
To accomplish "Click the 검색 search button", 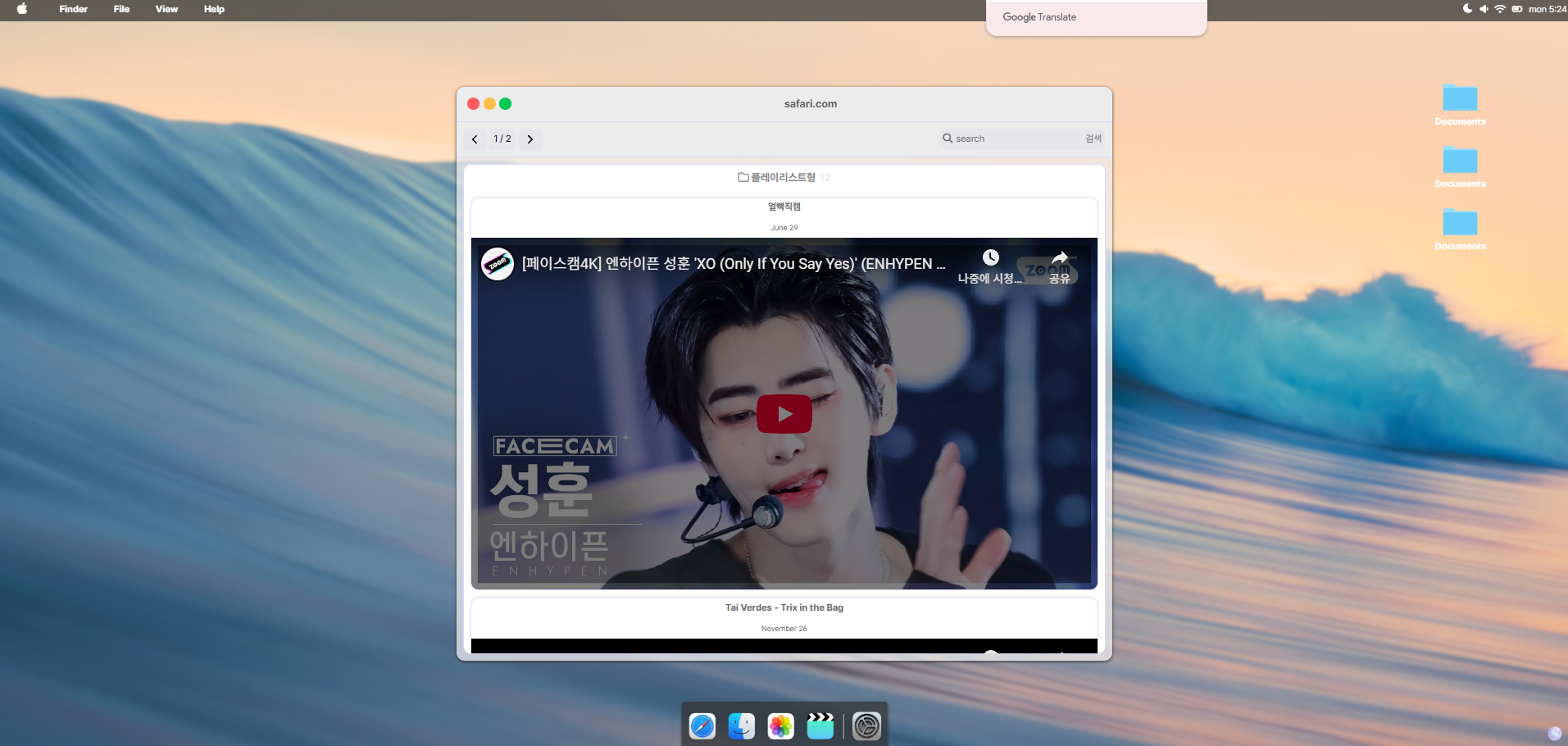I will point(1093,139).
